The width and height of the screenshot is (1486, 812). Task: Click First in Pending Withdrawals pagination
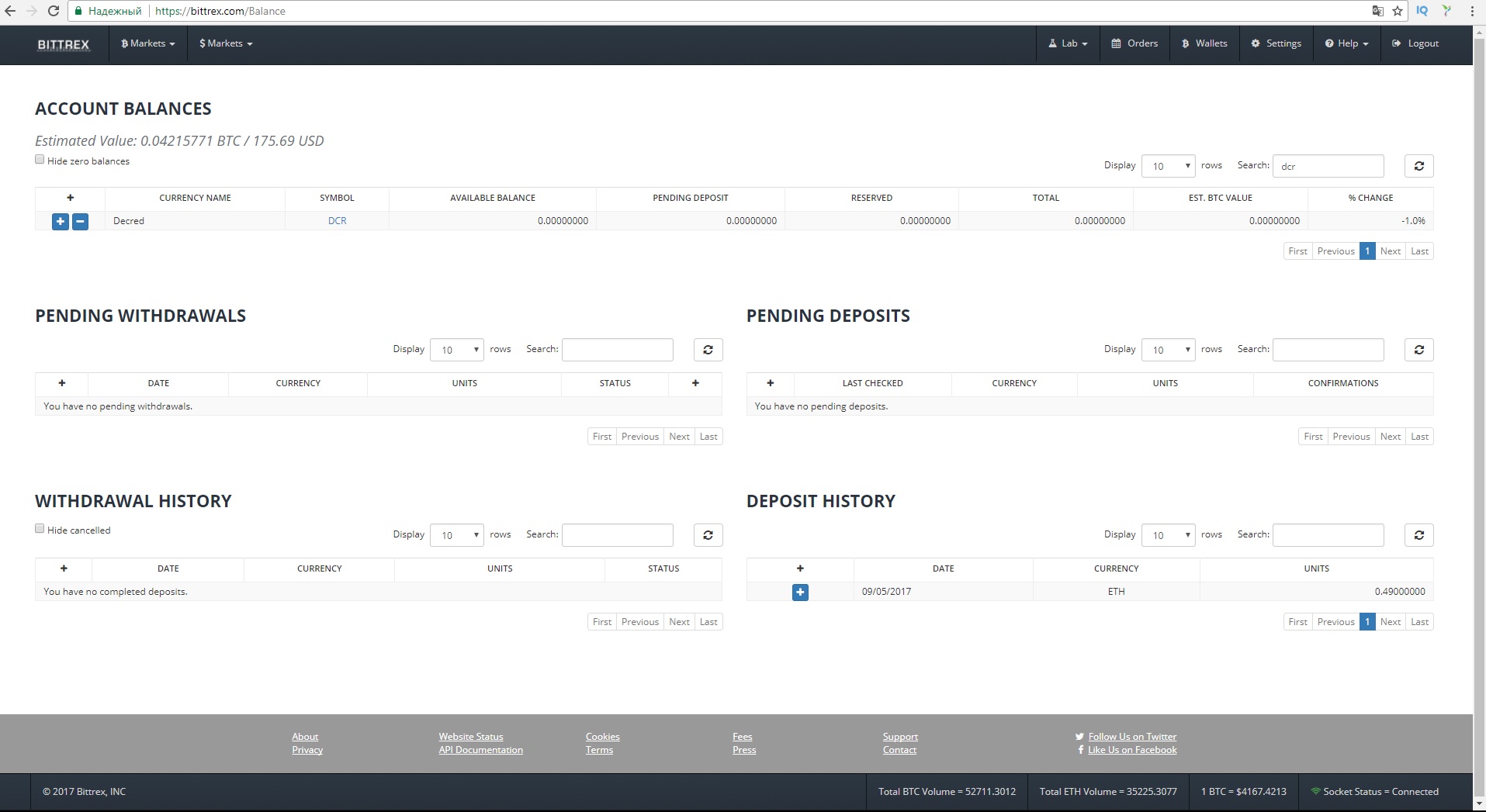click(x=602, y=437)
